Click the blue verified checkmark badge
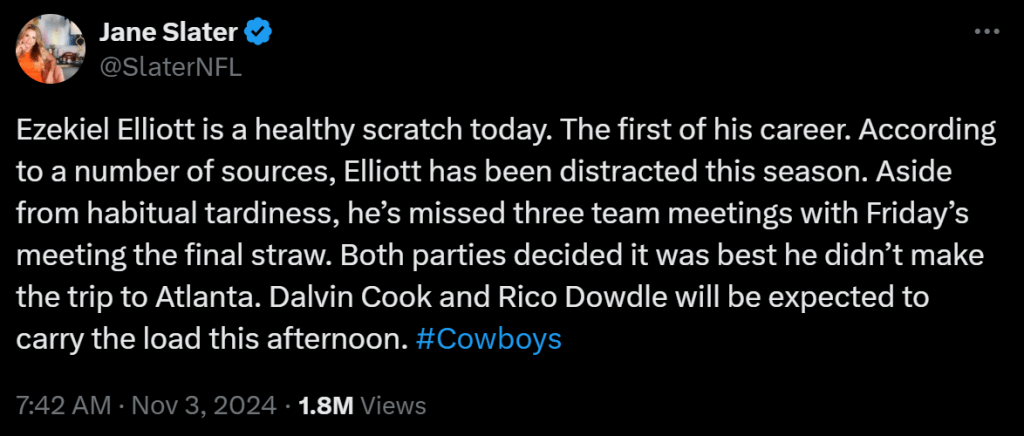The width and height of the screenshot is (1024, 436). tap(260, 34)
